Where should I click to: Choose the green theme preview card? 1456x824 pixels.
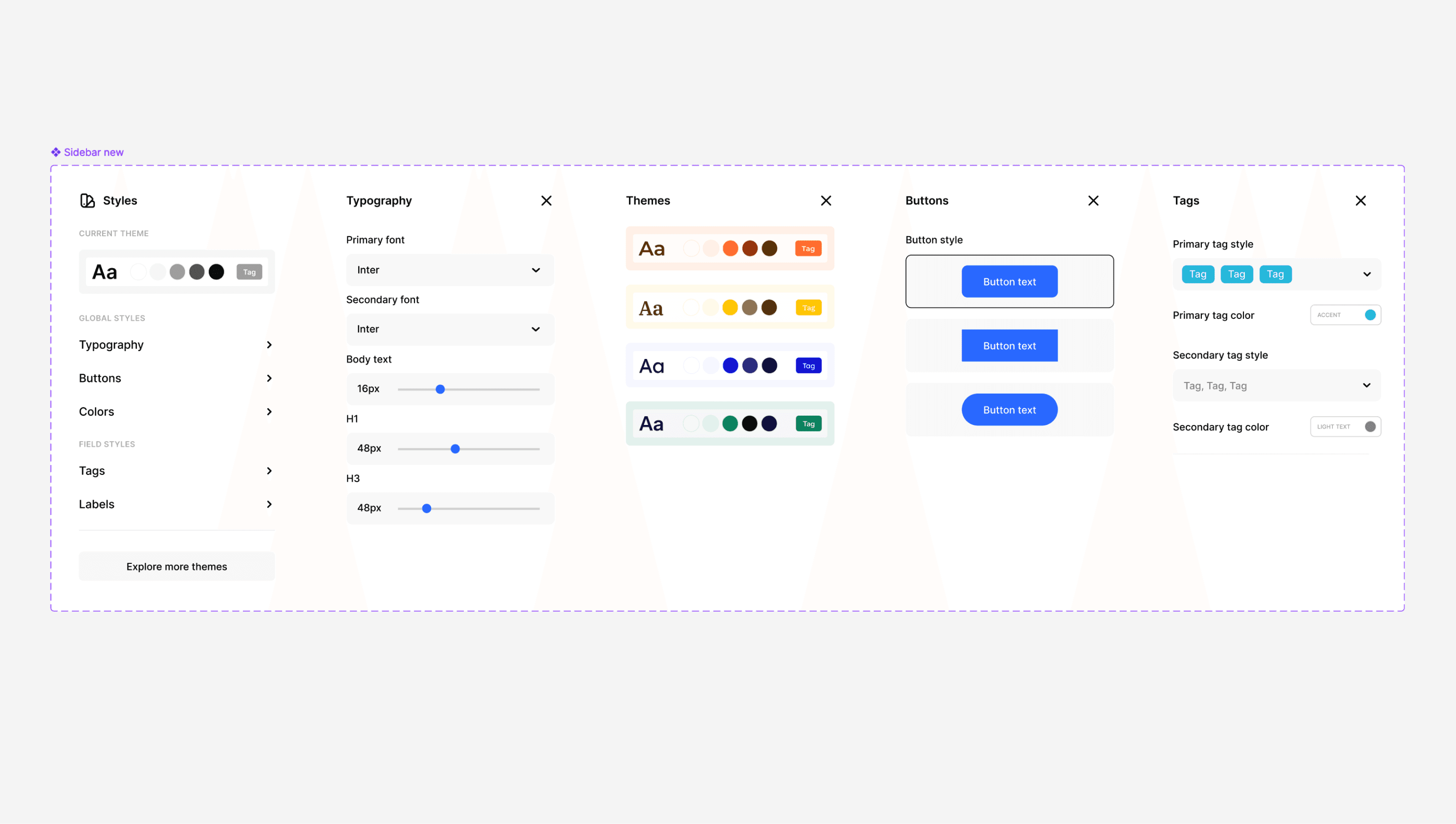729,423
